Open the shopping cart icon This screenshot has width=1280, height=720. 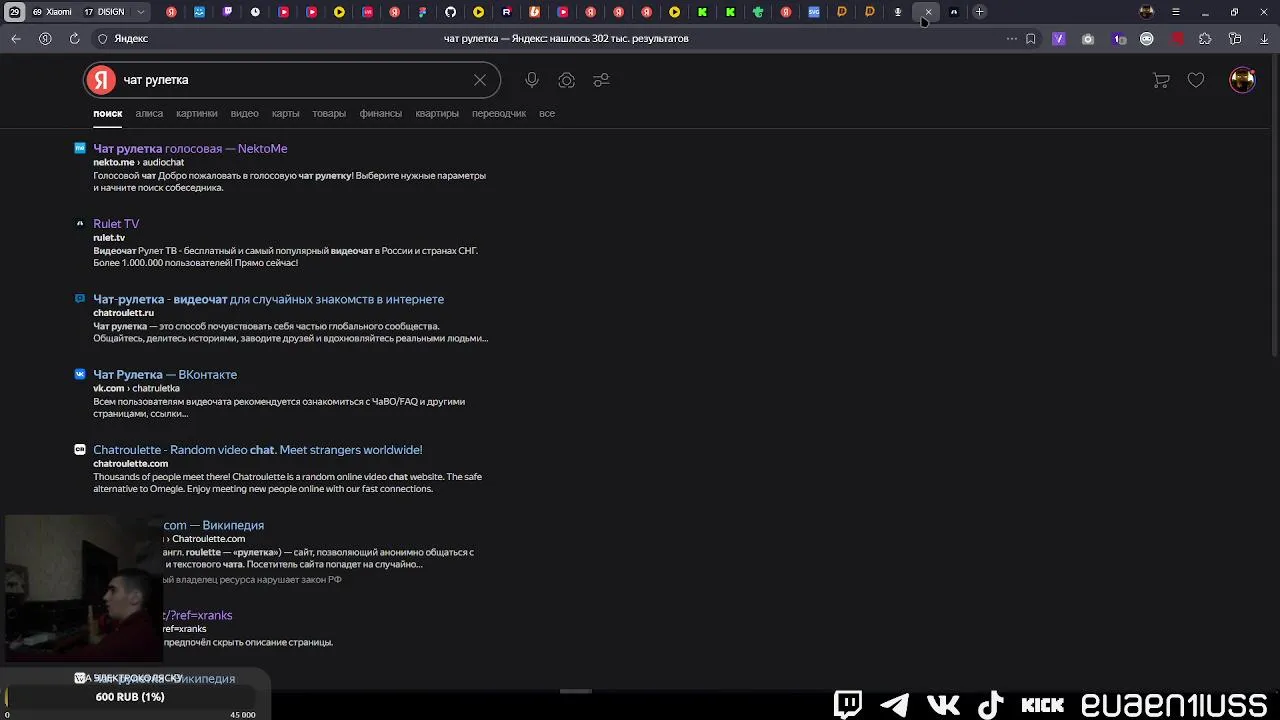tap(1161, 80)
